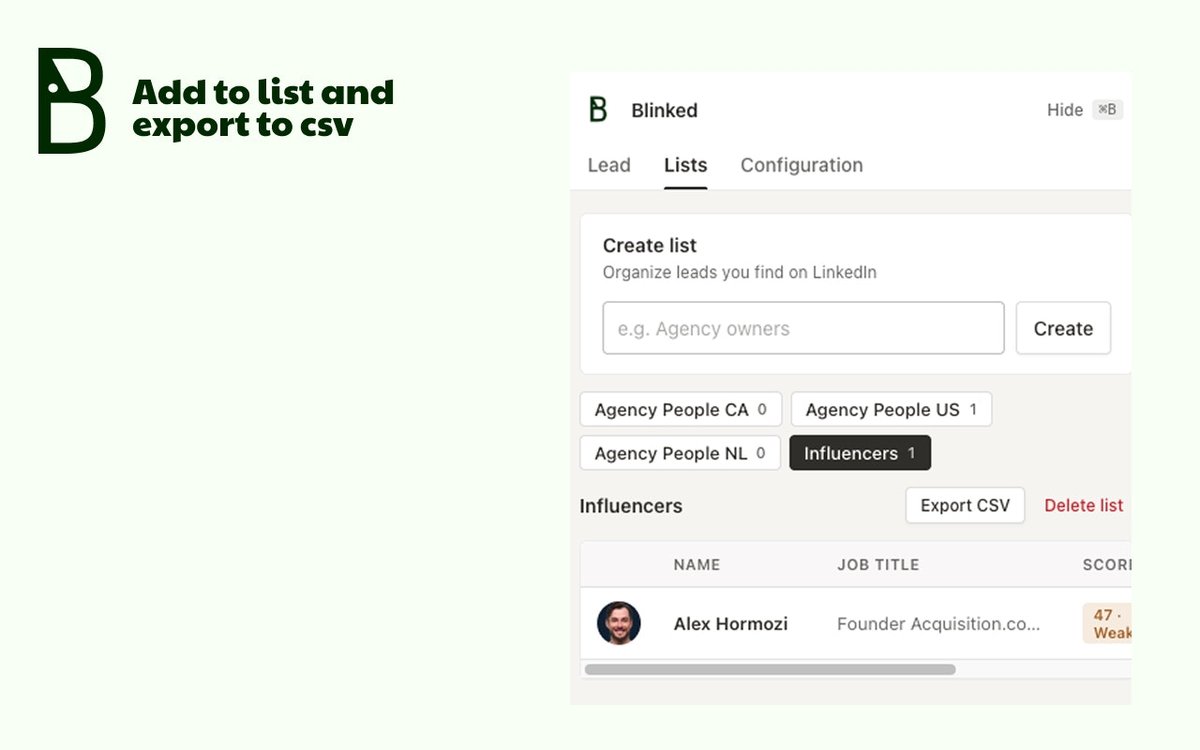Image resolution: width=1200 pixels, height=750 pixels.
Task: Export the Influencers list as CSV
Action: (x=965, y=505)
